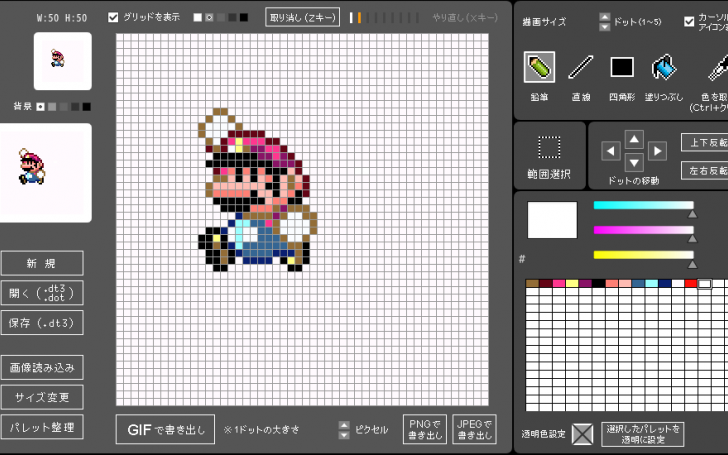
Task: Click the やり直し (Xキー) redo button
Action: (465, 18)
